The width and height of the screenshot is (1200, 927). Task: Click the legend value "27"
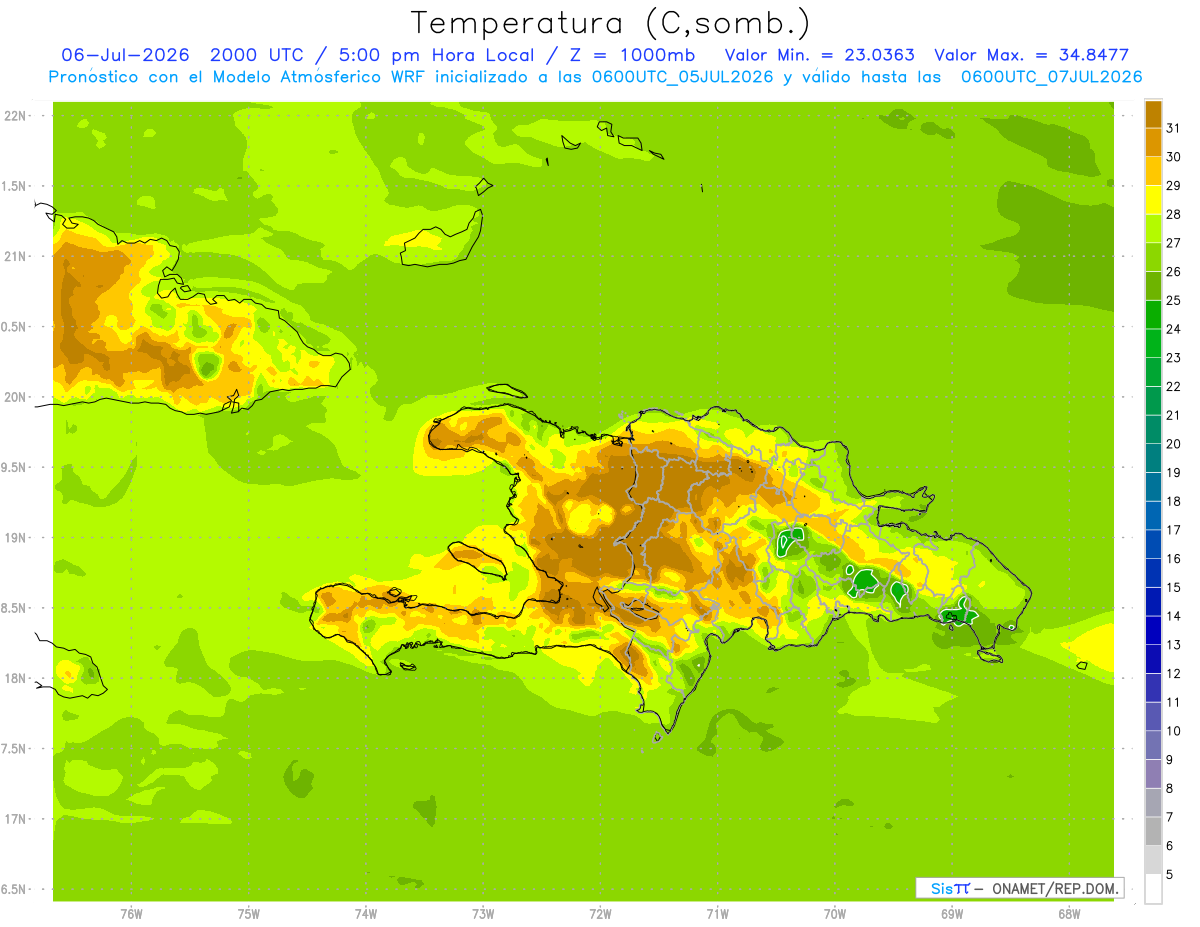click(x=1173, y=243)
